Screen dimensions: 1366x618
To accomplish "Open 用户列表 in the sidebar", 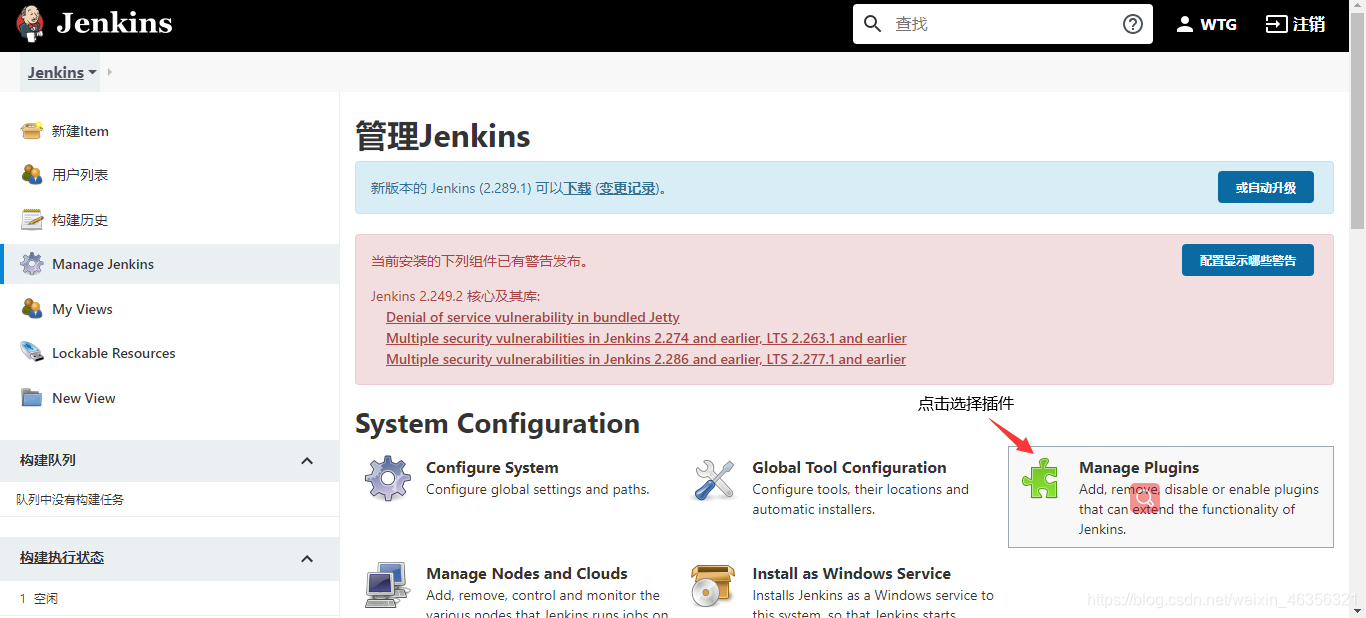I will coord(80,175).
